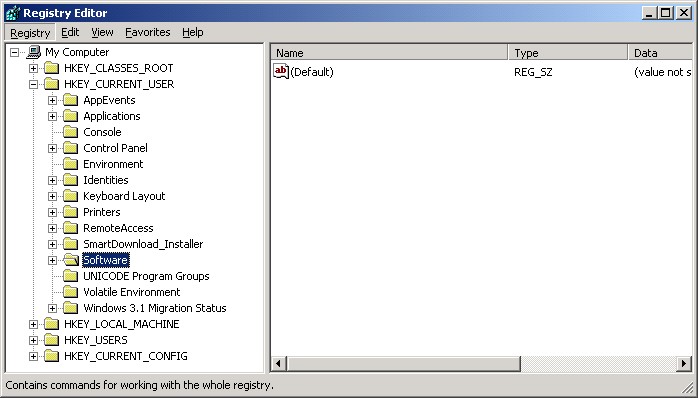Click the HKEY_USERS folder icon
698x398 pixels.
tap(52, 341)
